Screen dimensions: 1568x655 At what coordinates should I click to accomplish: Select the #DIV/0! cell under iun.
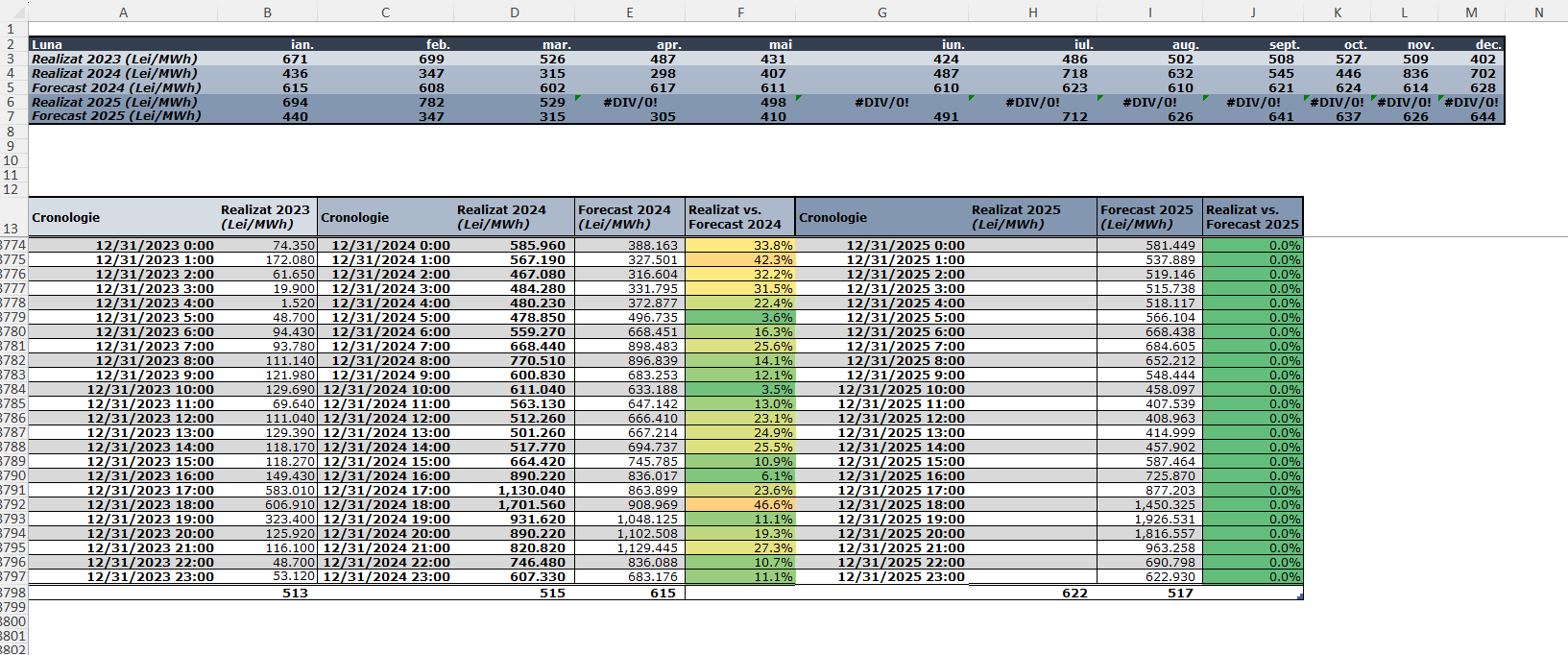[881, 102]
